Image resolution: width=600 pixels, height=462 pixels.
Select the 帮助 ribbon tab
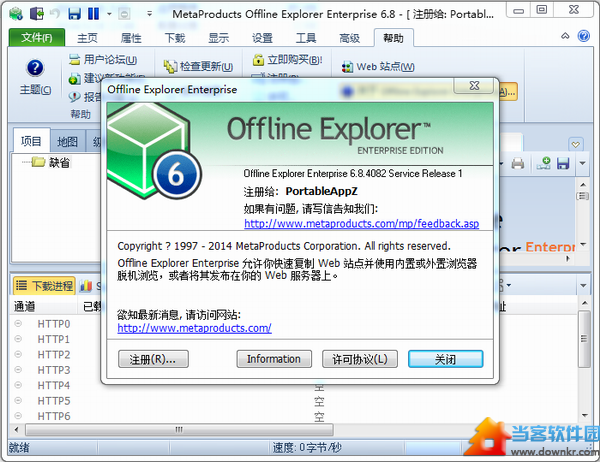[x=393, y=38]
